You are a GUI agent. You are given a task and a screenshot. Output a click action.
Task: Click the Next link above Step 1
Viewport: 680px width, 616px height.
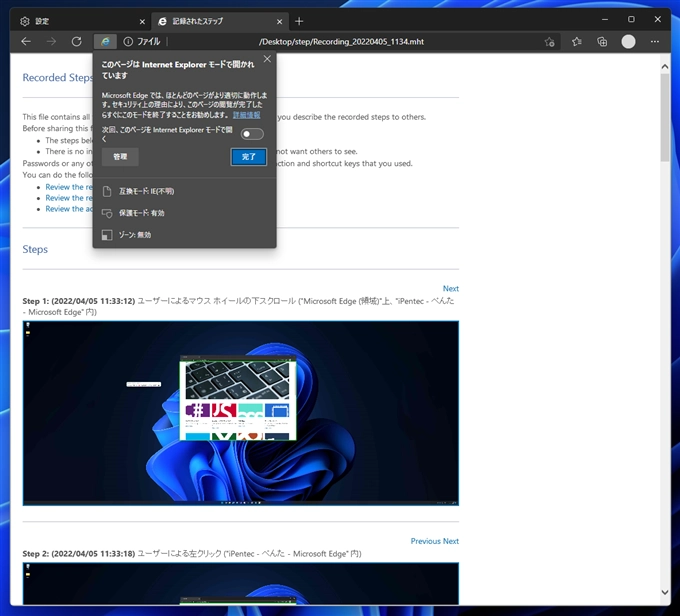pos(451,288)
